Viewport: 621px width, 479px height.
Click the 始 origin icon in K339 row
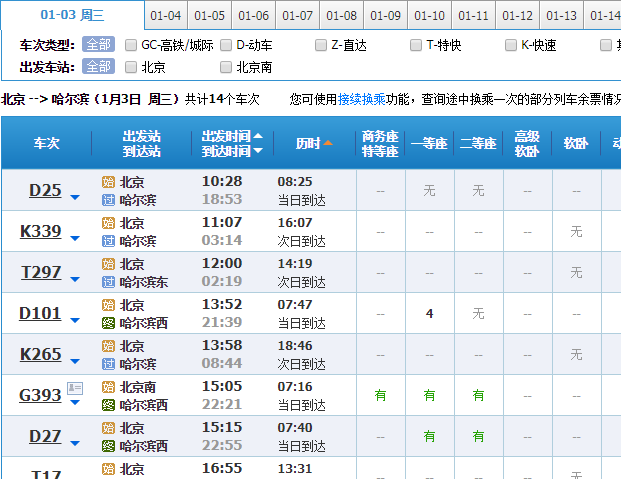108,223
